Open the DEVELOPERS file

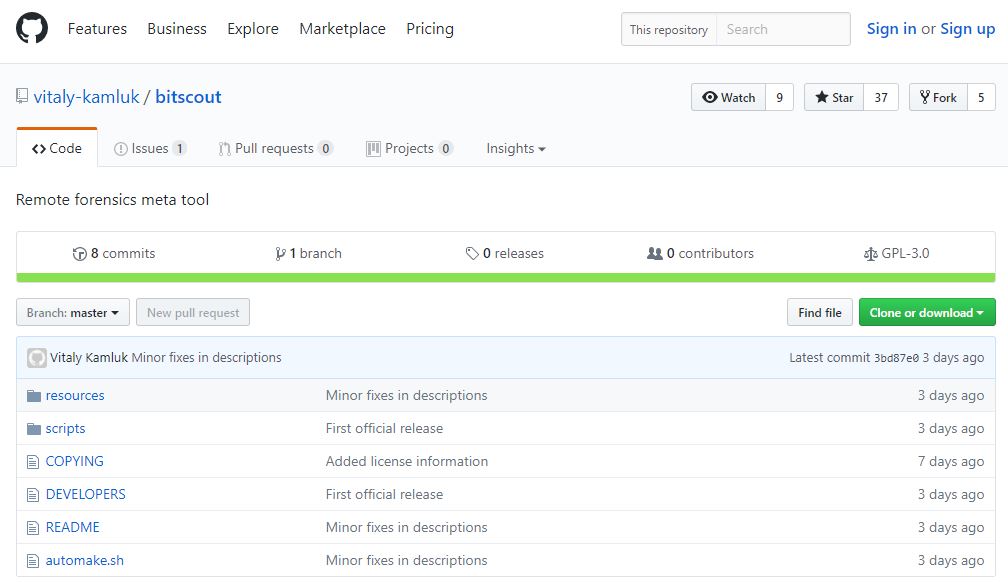[86, 495]
